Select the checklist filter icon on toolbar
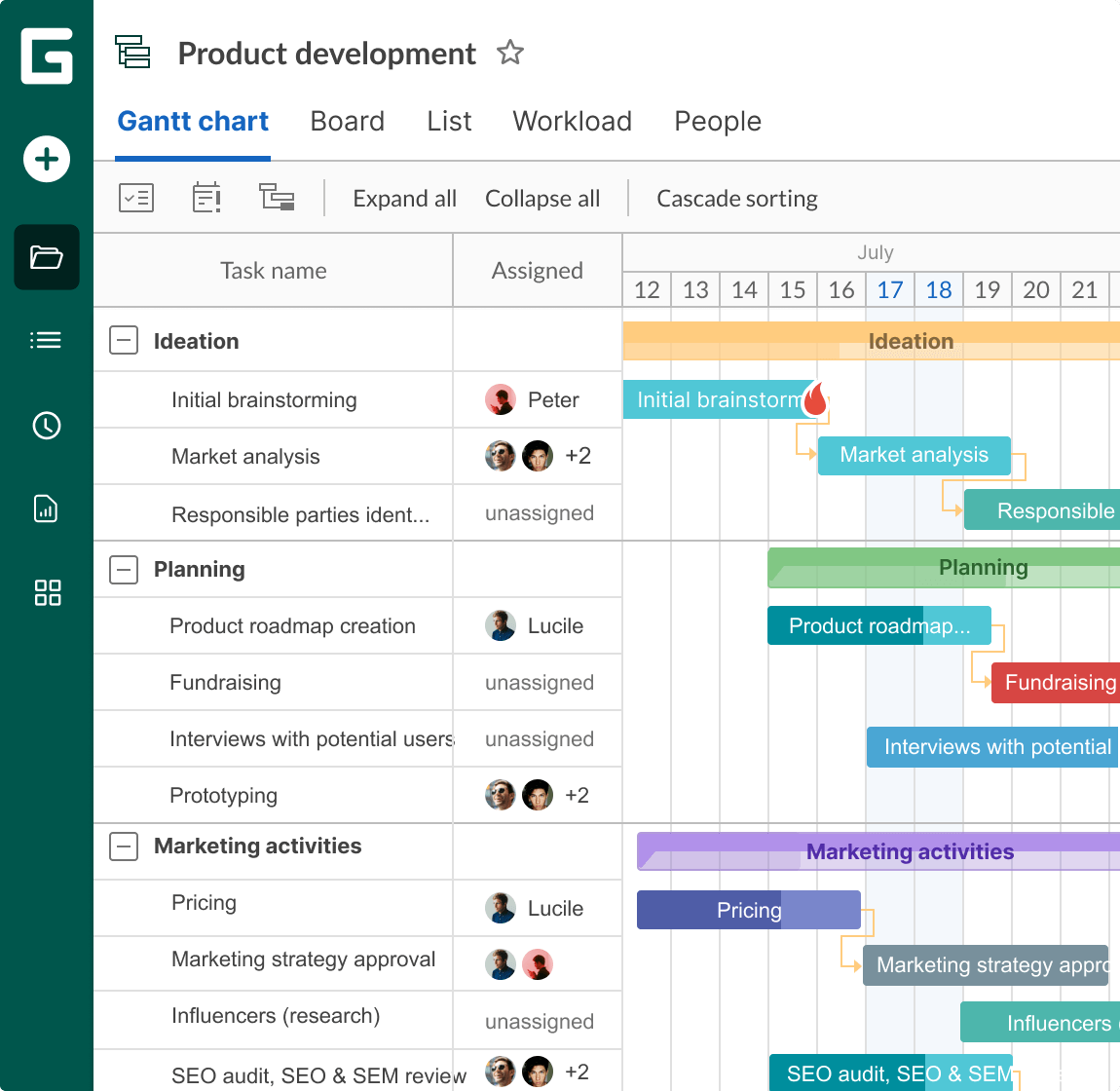Screen dimensions: 1120x1091 coord(136,197)
